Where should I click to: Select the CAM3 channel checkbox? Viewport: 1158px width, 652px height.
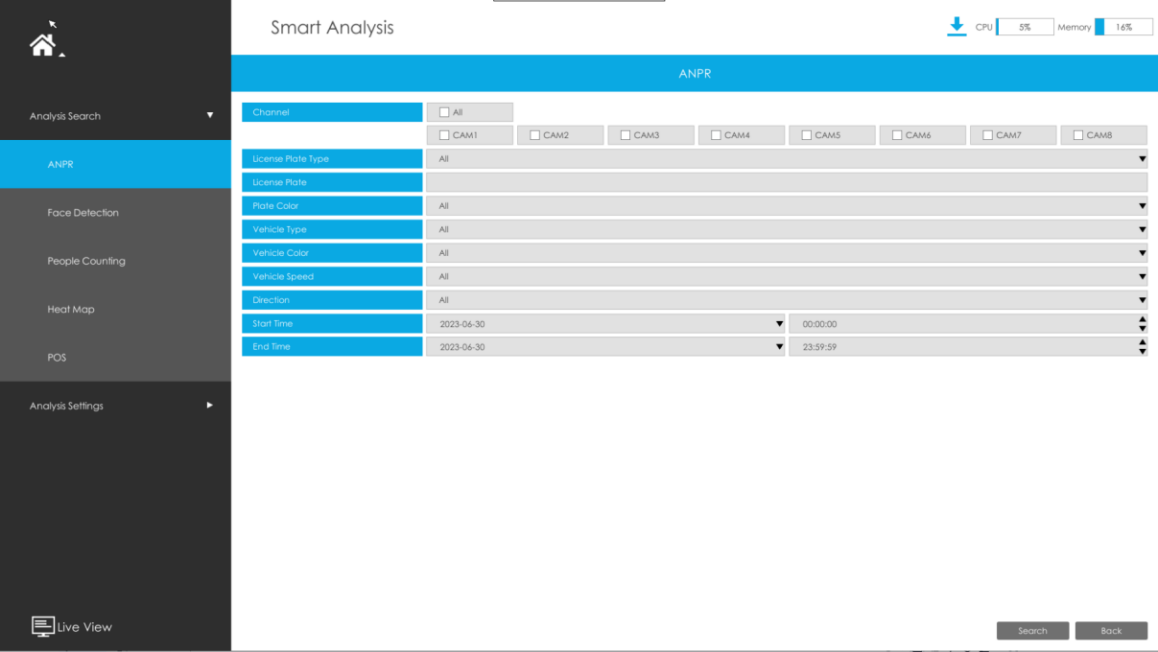[x=626, y=135]
